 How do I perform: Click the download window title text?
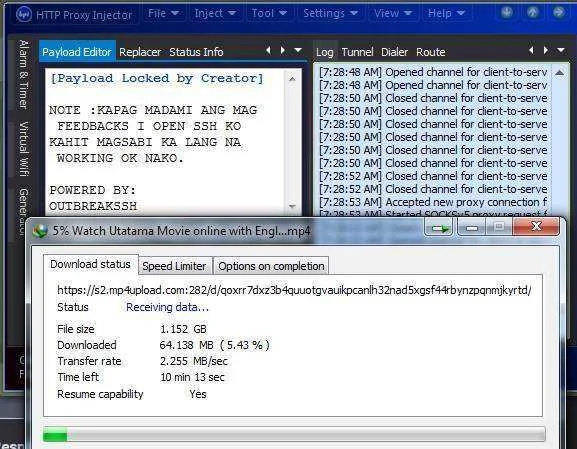pyautogui.click(x=181, y=231)
